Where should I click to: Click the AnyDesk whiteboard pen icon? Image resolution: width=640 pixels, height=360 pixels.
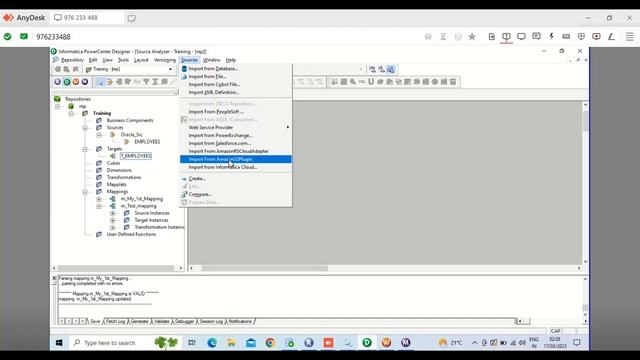coord(611,36)
